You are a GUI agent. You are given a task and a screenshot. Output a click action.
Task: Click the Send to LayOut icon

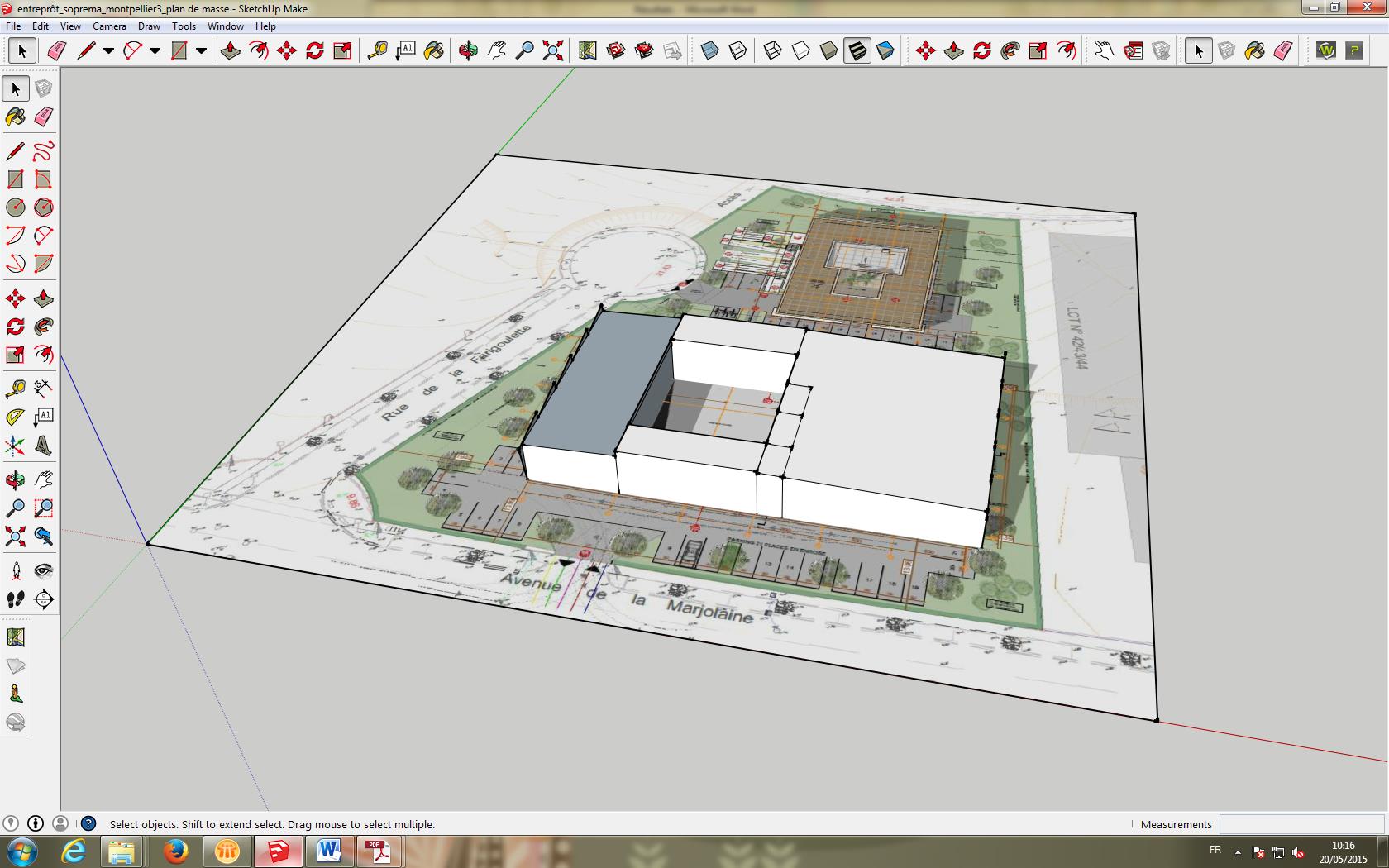click(673, 51)
